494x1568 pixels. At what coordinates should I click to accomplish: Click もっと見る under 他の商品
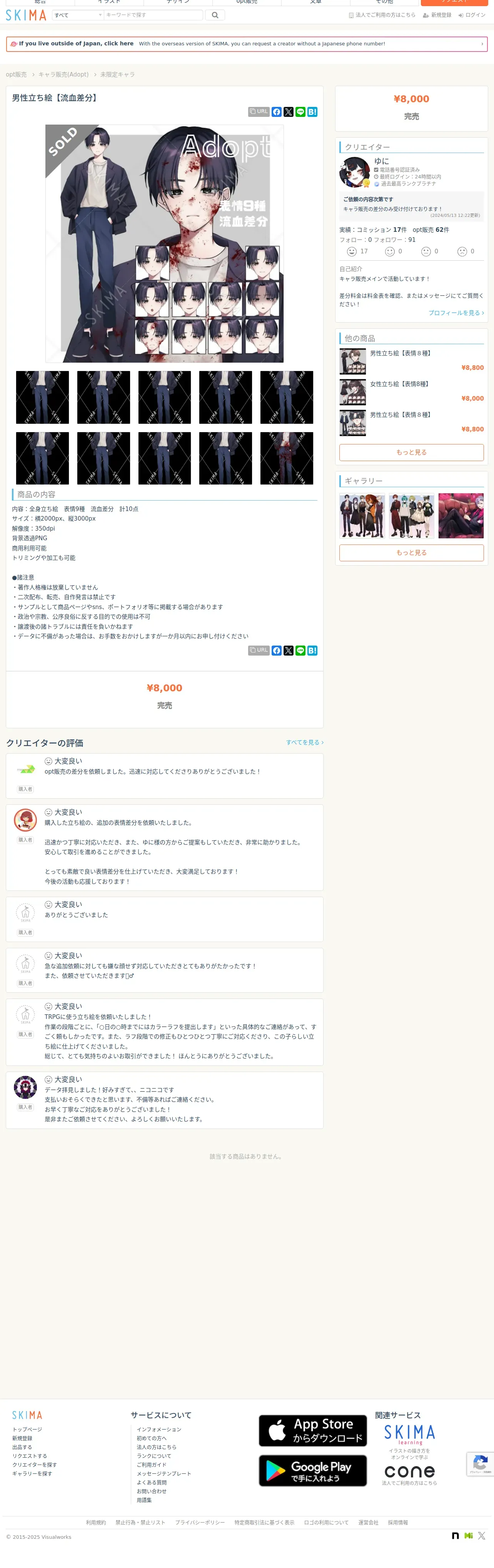tap(412, 452)
